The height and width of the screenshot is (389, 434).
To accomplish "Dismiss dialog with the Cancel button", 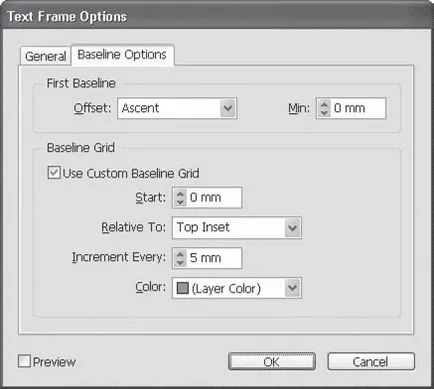I will pos(371,362).
